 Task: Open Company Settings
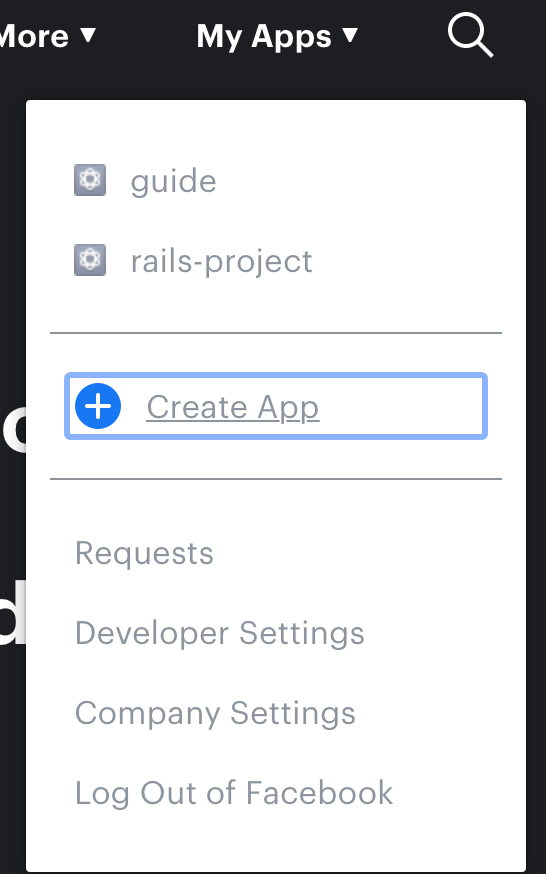coord(216,713)
